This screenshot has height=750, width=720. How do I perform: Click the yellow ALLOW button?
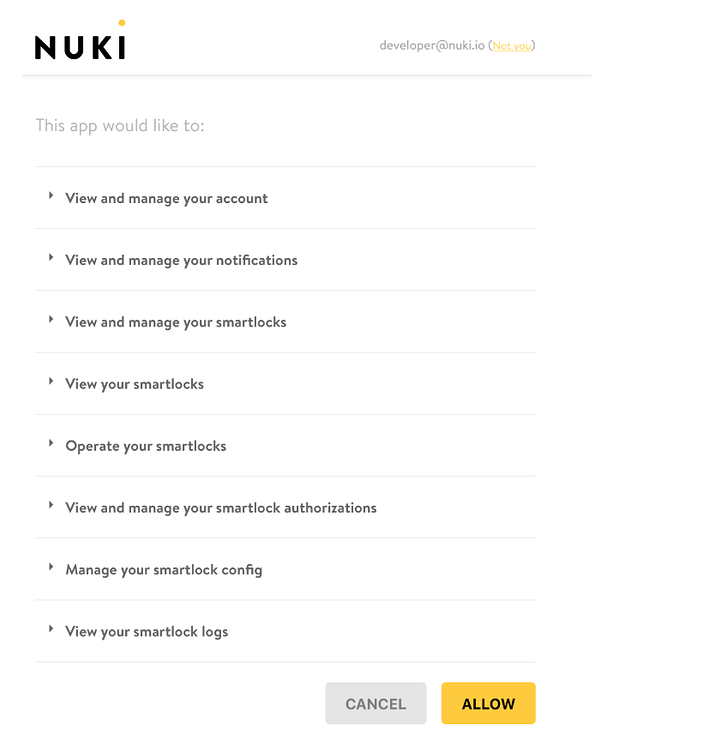coord(488,703)
